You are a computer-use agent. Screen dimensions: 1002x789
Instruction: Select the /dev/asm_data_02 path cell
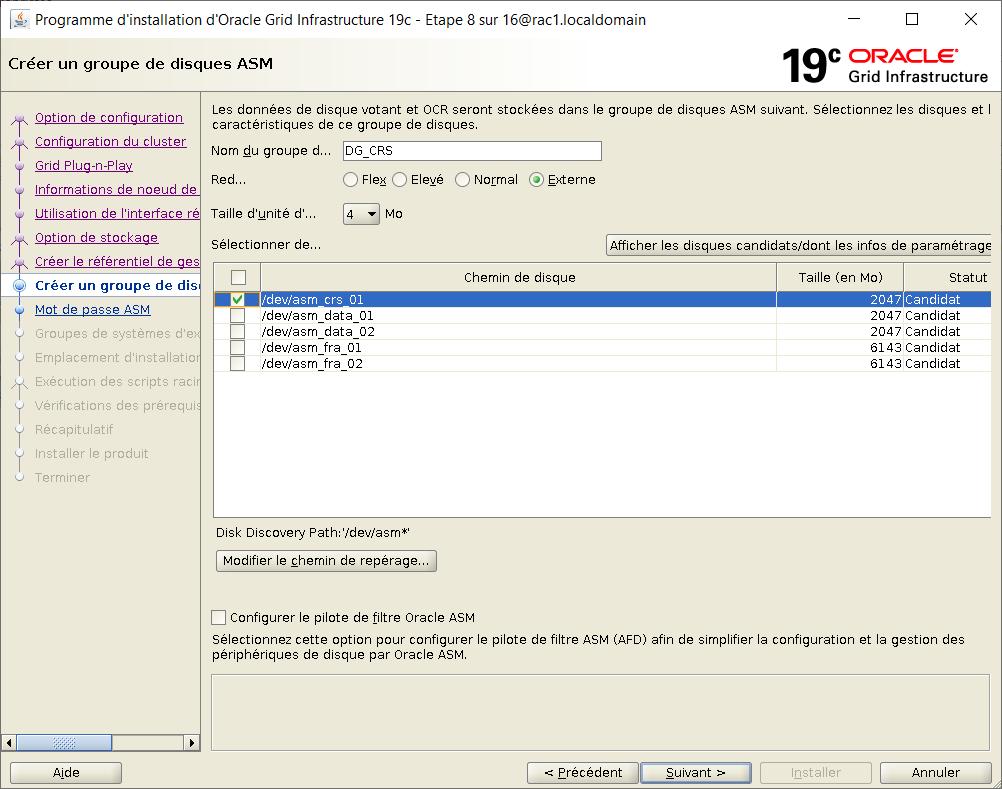coord(518,332)
